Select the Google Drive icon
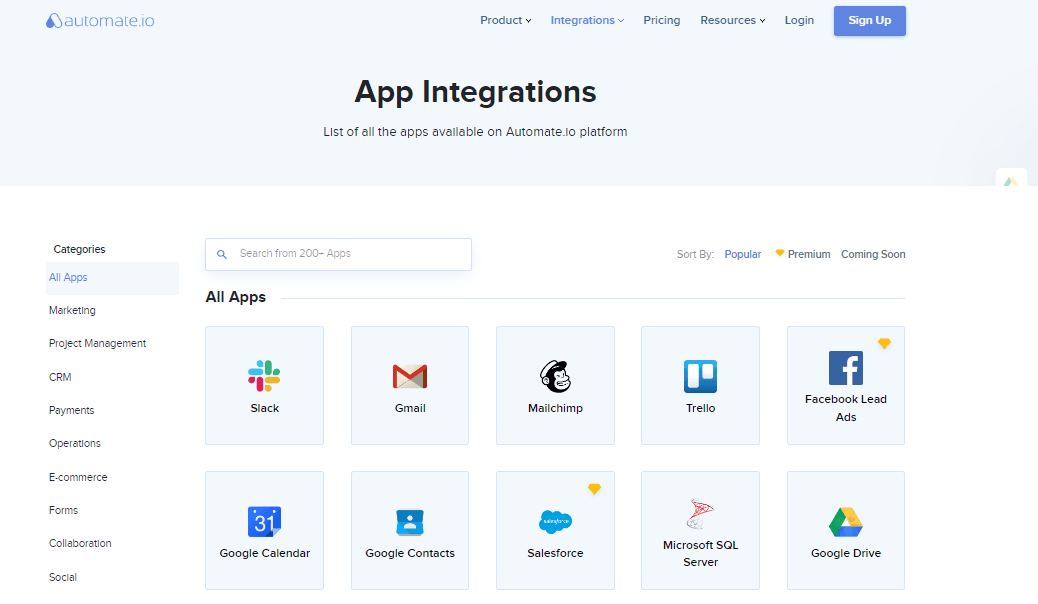This screenshot has height=604, width=1038. tap(845, 522)
